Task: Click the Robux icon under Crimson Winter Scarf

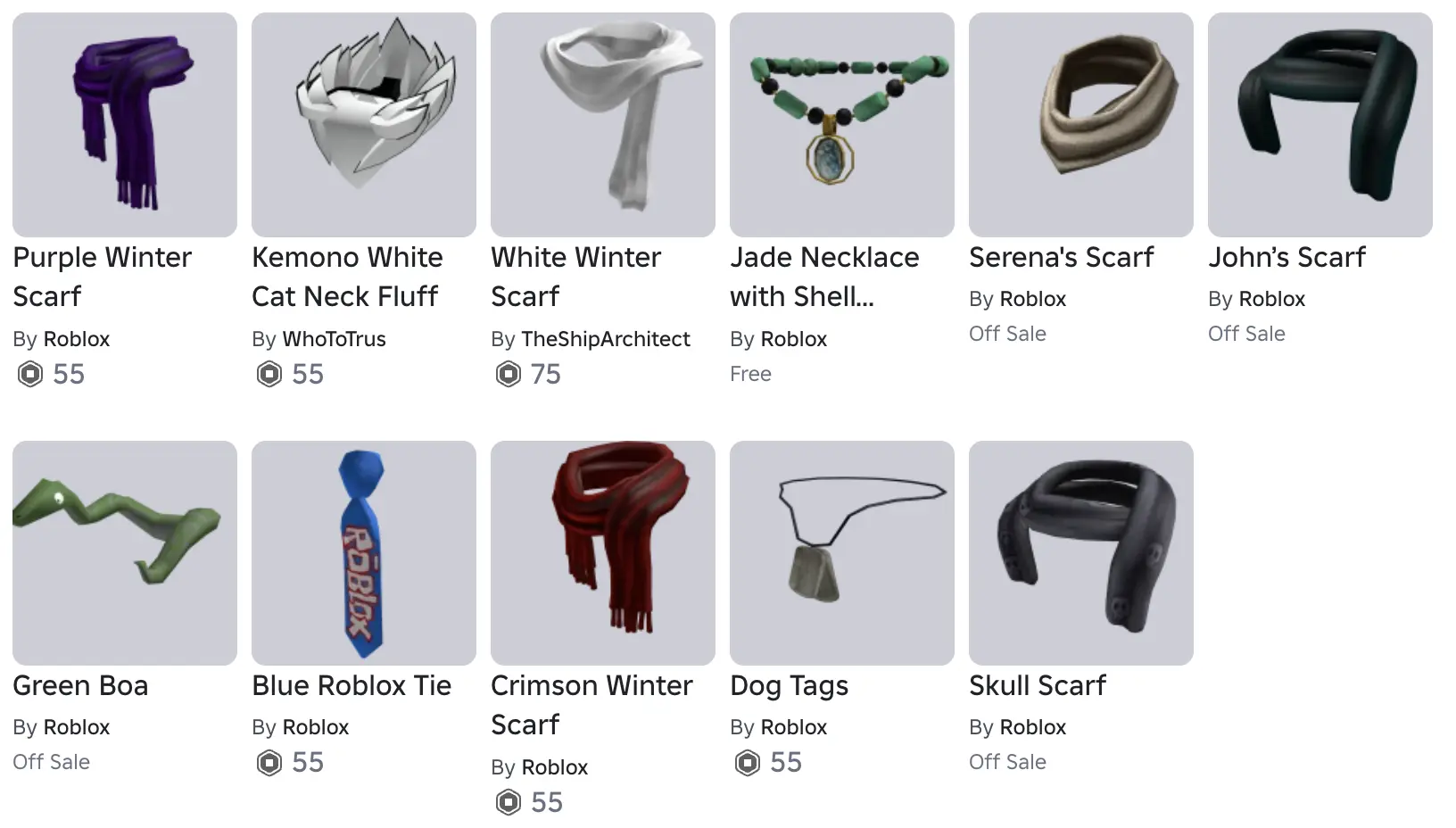Action: pos(508,802)
